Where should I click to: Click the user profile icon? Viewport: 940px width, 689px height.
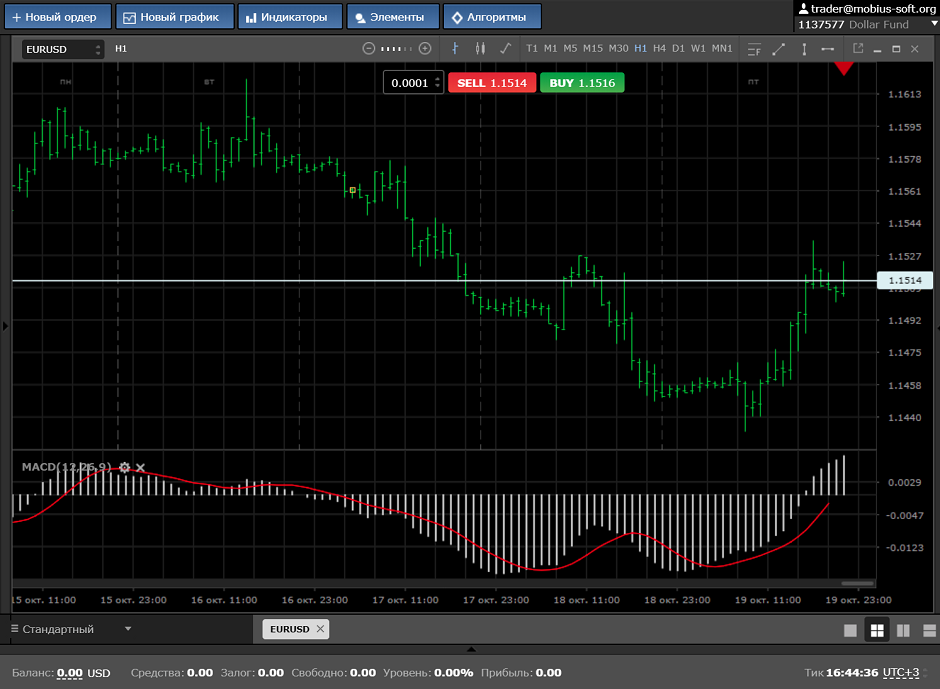pyautogui.click(x=803, y=8)
